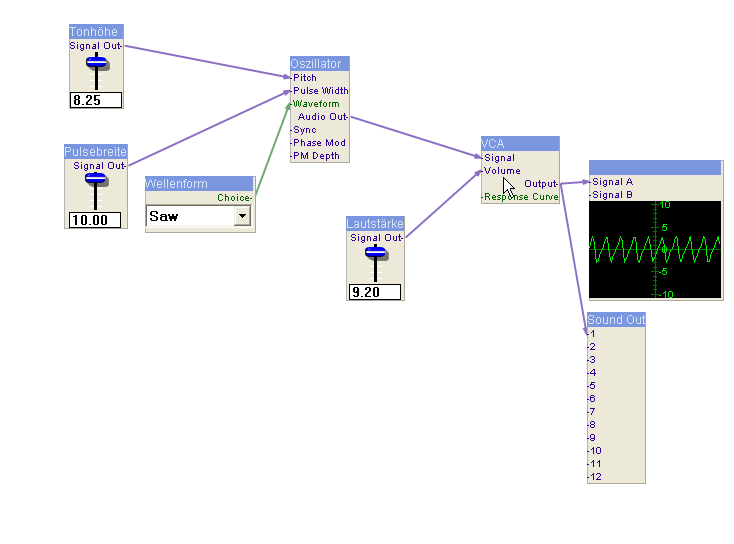
Task: Open the Wellenform dropdown arrow
Action: pos(243,217)
